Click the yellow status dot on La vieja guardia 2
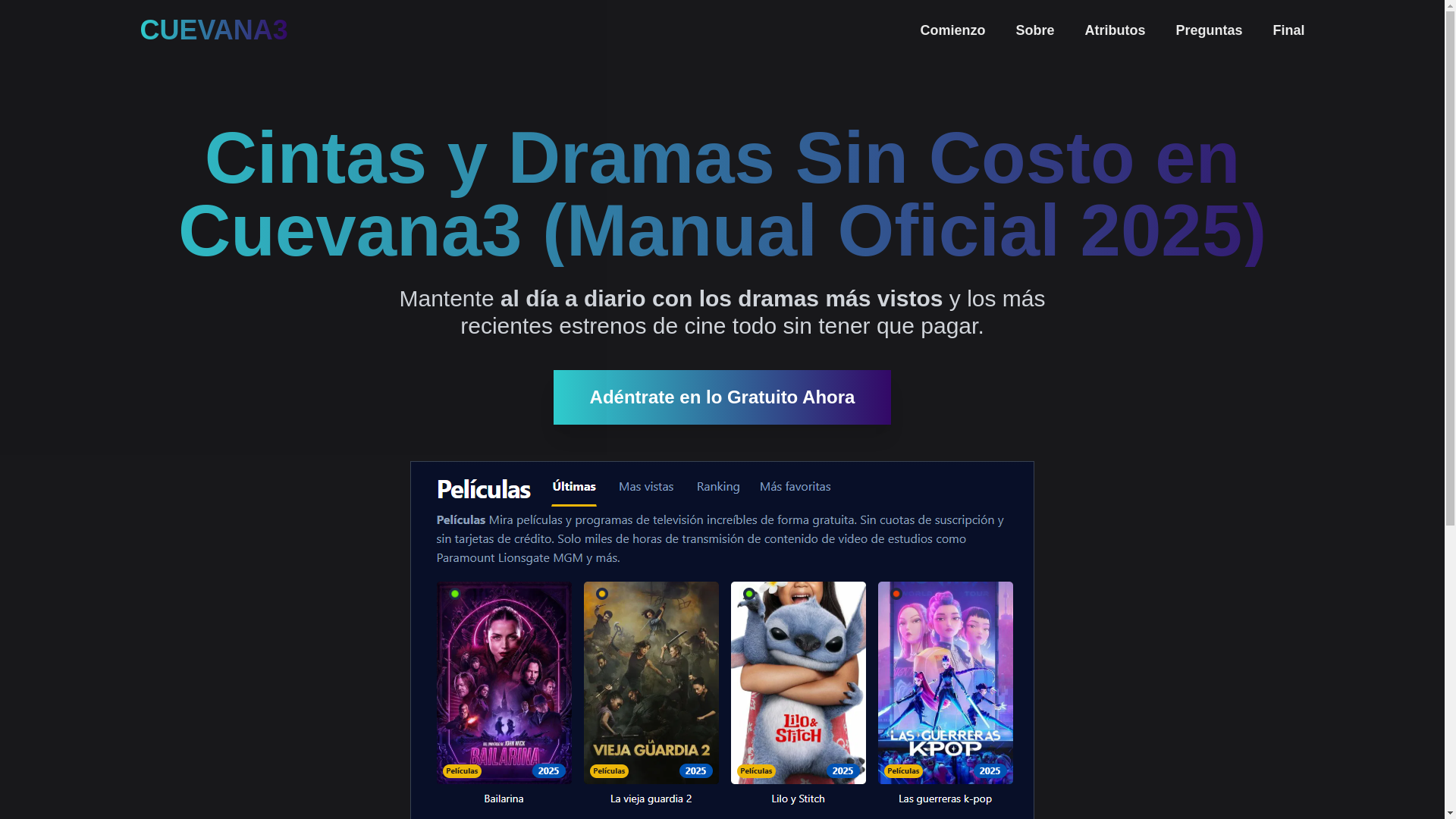The image size is (1456, 819). coord(602,594)
